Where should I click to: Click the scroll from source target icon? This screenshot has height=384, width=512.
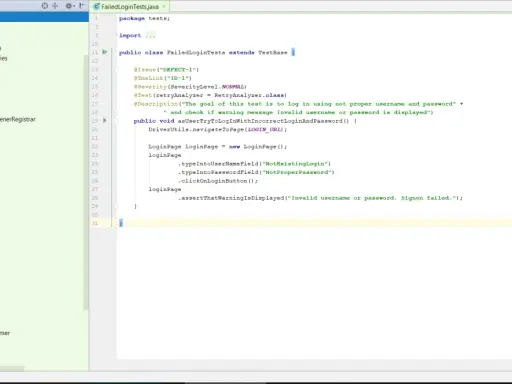pyautogui.click(x=45, y=6)
